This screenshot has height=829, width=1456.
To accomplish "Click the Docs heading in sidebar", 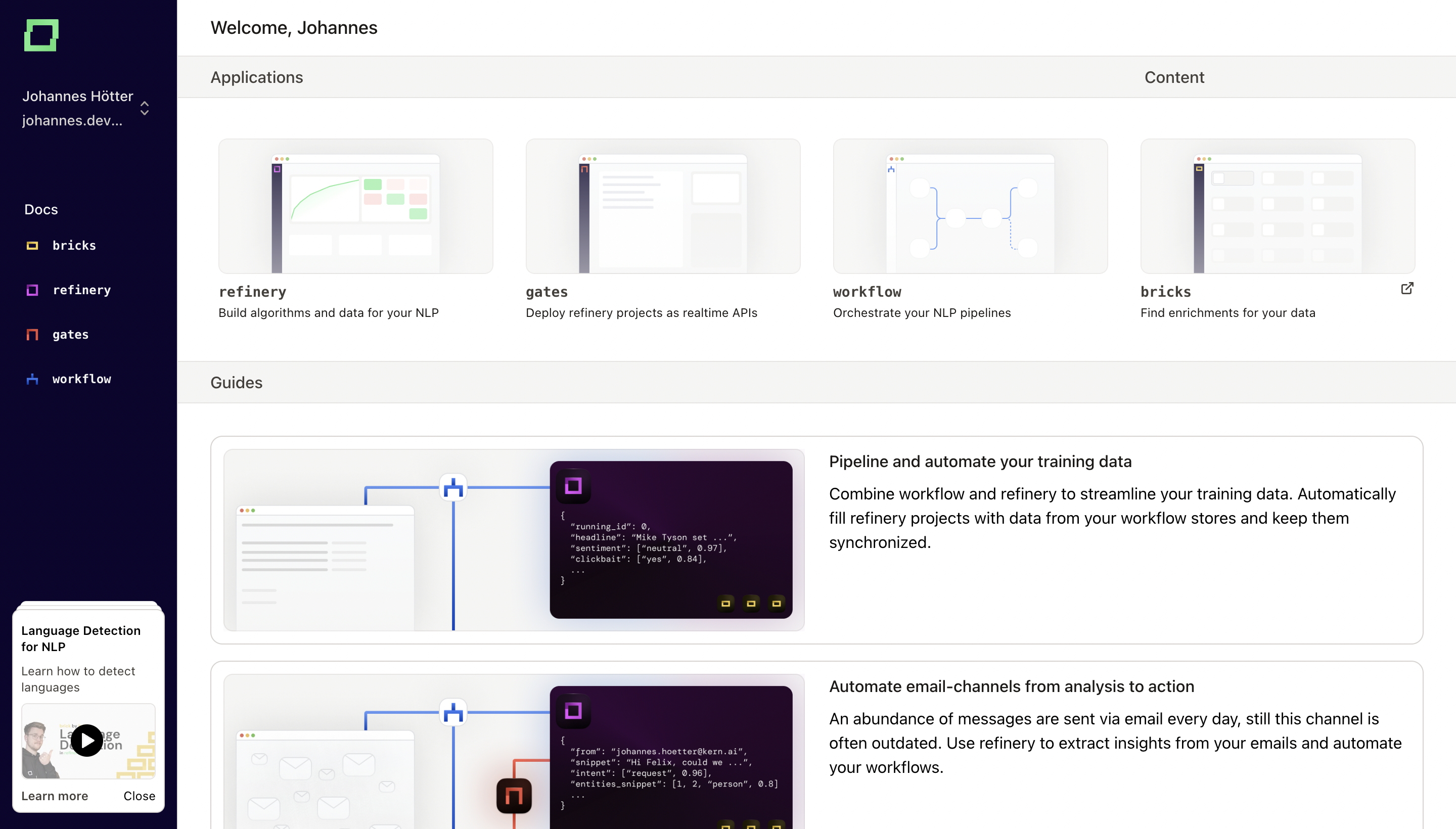I will point(41,209).
